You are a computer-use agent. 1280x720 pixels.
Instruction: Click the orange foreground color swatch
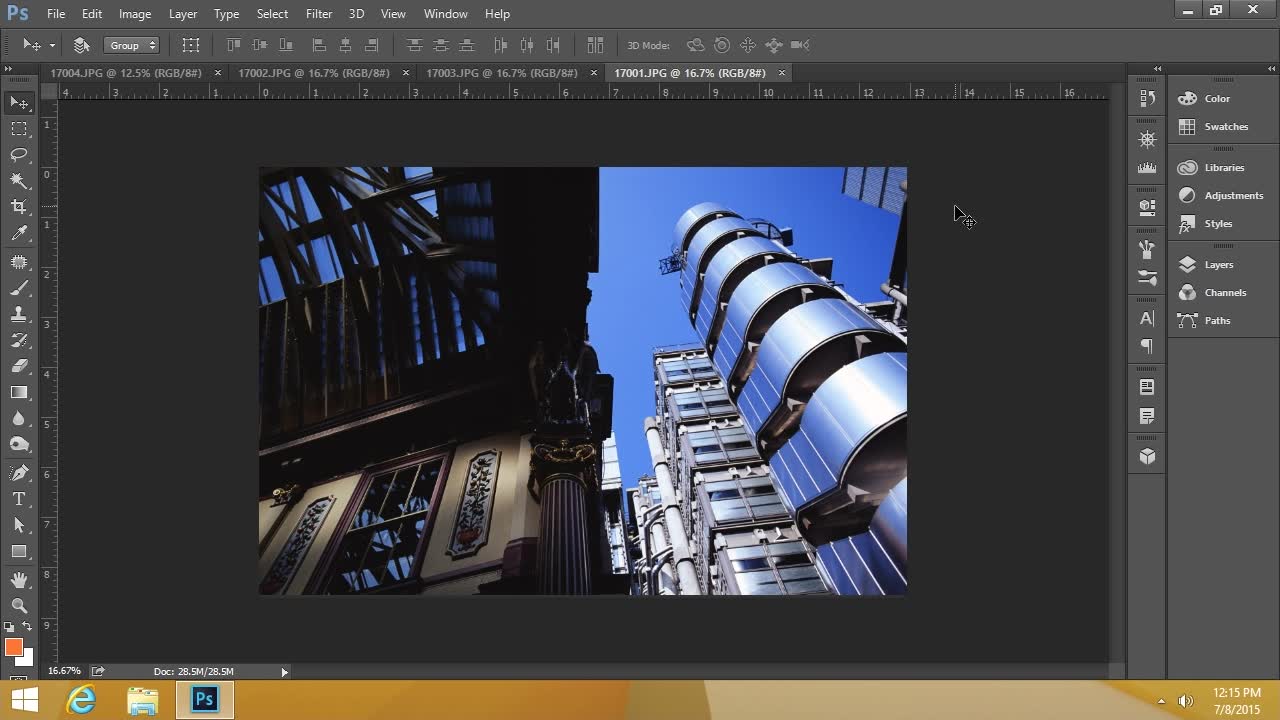click(x=13, y=648)
